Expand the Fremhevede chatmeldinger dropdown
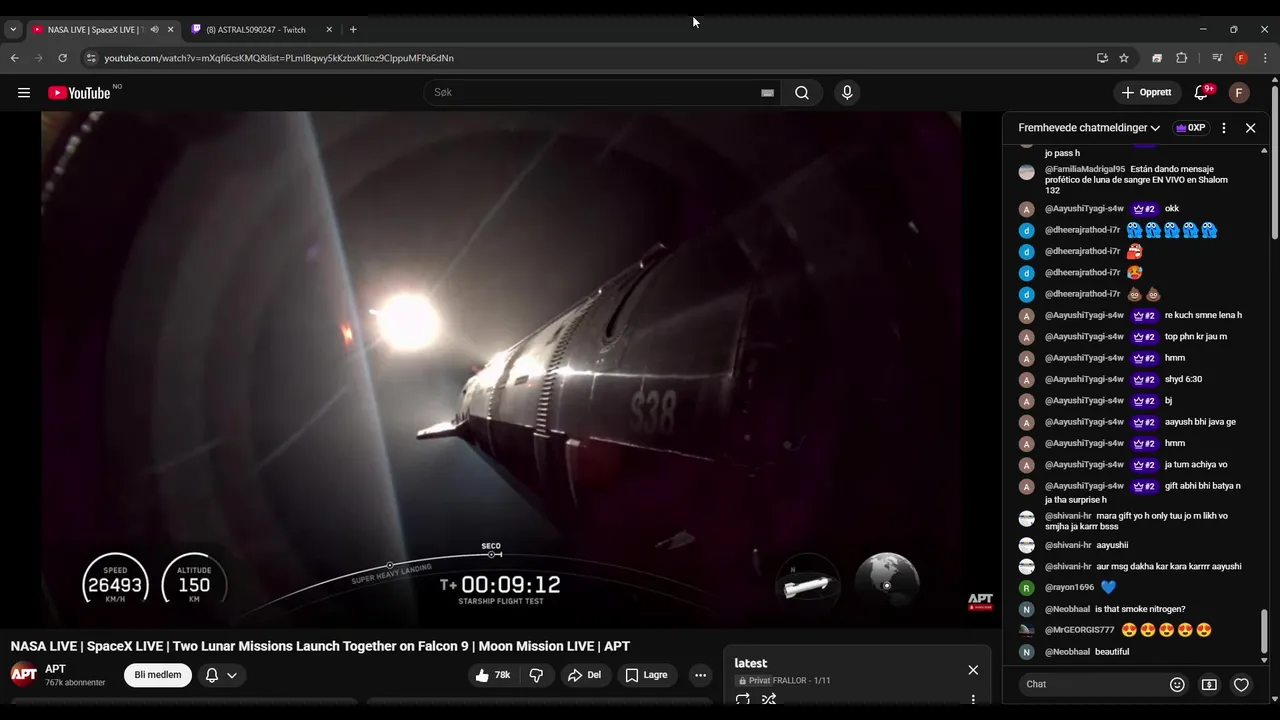1280x720 pixels. coord(1089,128)
